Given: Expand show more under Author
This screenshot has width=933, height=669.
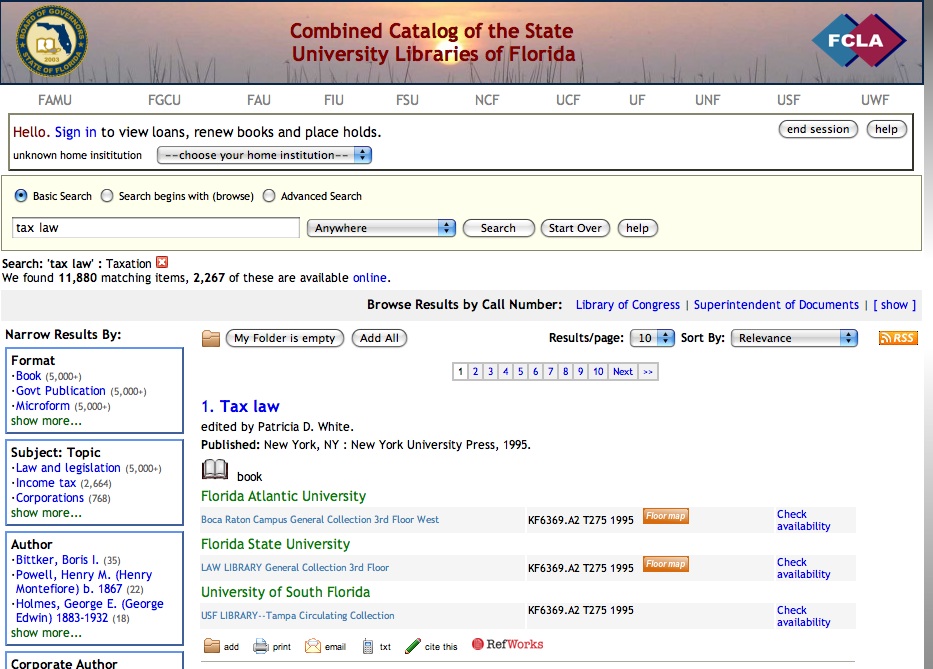Looking at the screenshot, I should click(x=46, y=633).
